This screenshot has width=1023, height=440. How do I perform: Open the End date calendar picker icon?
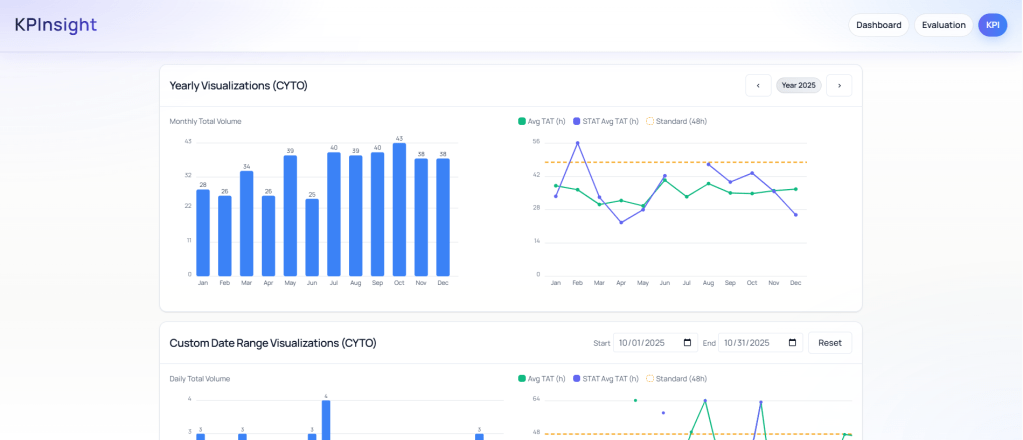point(792,343)
